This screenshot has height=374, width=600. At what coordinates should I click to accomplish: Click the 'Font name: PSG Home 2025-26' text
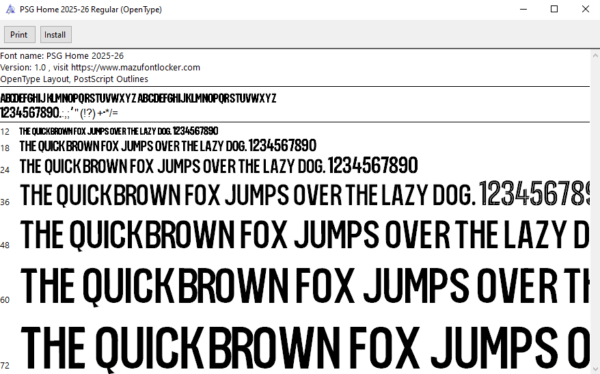pyautogui.click(x=62, y=56)
